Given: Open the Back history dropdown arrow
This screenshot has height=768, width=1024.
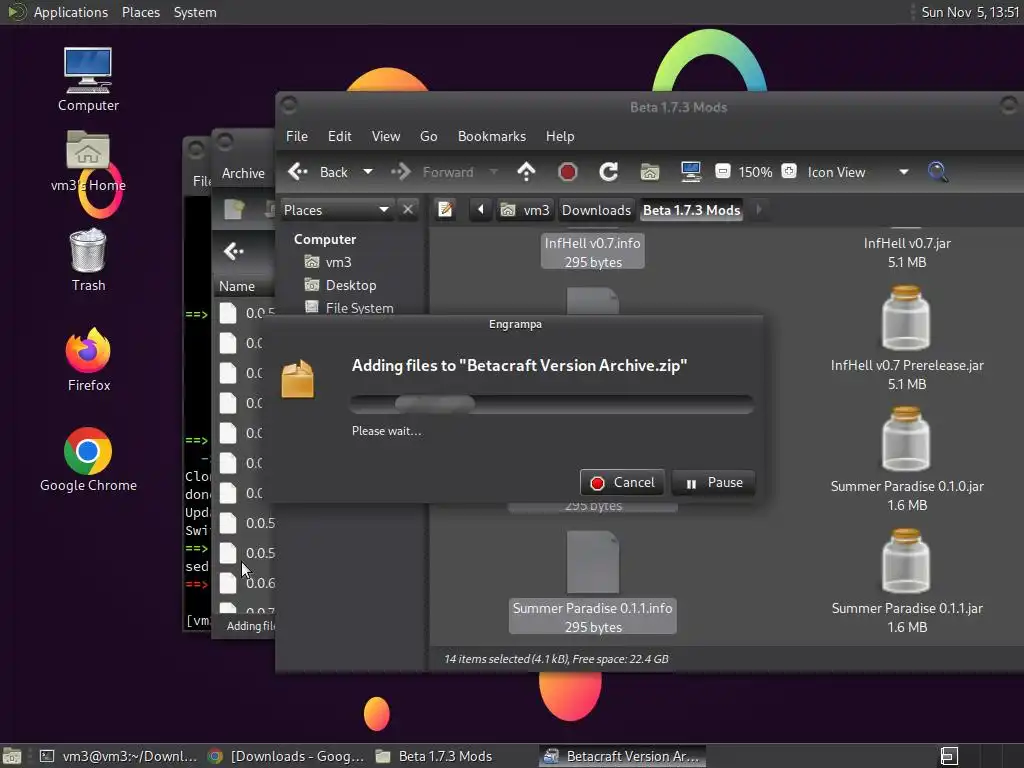Looking at the screenshot, I should point(368,172).
